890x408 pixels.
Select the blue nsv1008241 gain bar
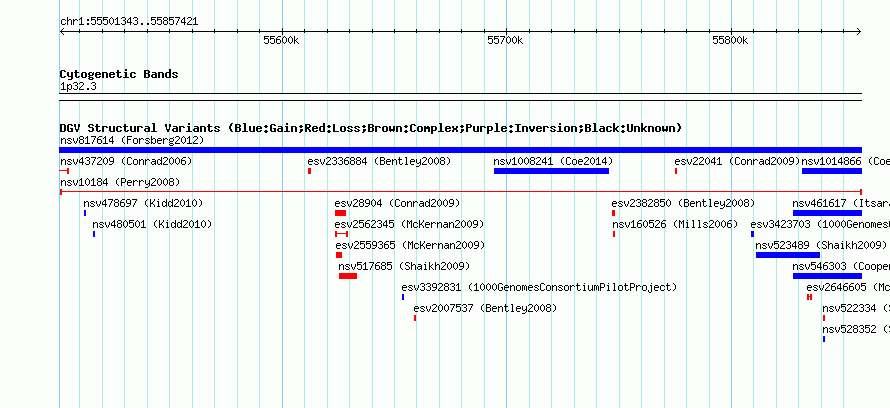551,171
